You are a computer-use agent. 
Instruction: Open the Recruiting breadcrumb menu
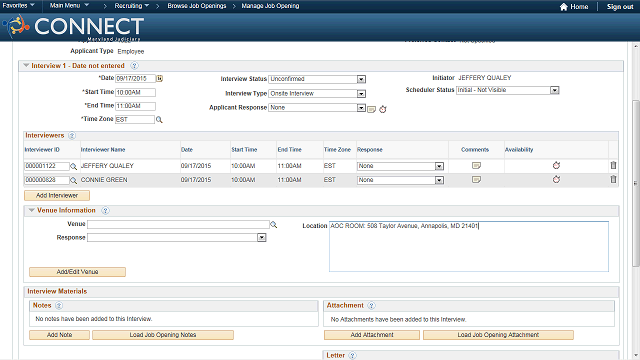(131, 6)
